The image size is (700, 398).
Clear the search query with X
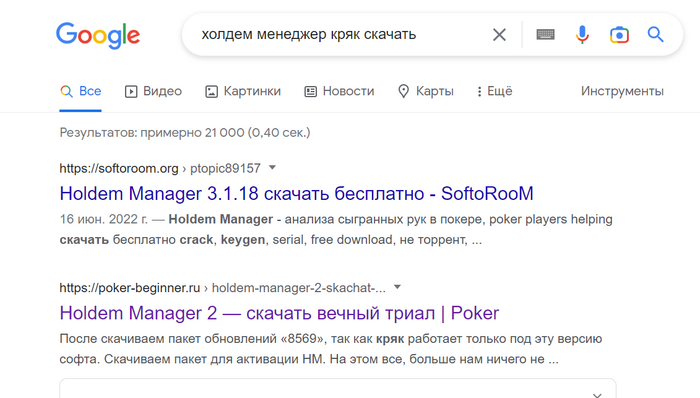click(x=499, y=35)
